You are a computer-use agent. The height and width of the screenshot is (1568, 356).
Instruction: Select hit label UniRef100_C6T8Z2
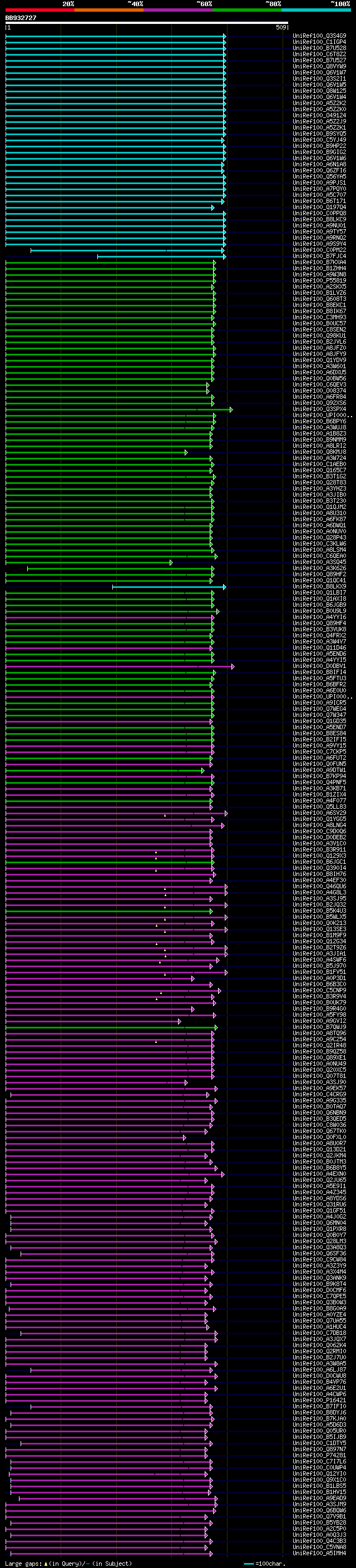319,54
